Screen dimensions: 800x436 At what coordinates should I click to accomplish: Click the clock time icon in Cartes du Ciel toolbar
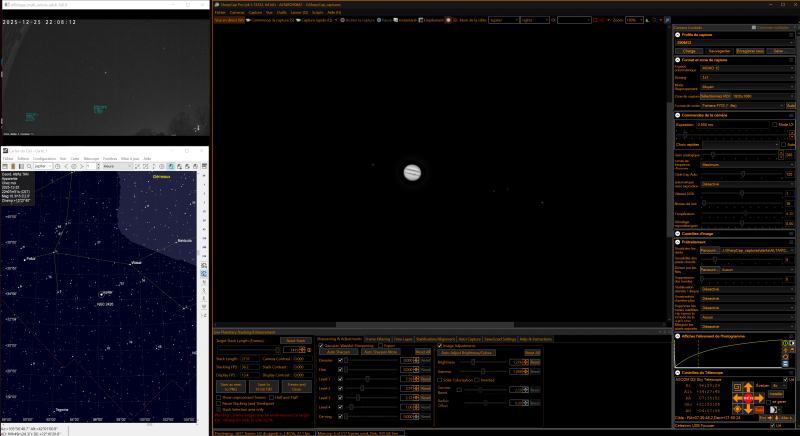(57, 166)
